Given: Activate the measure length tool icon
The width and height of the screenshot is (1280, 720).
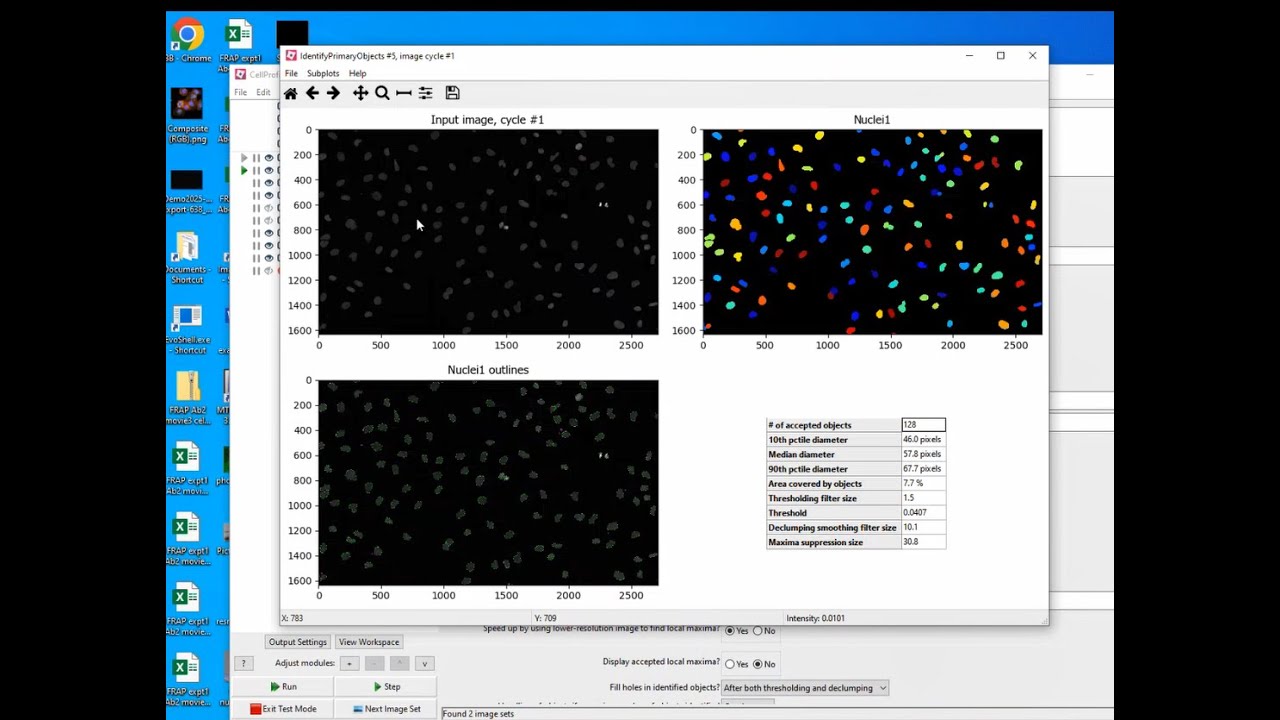Looking at the screenshot, I should click(404, 93).
